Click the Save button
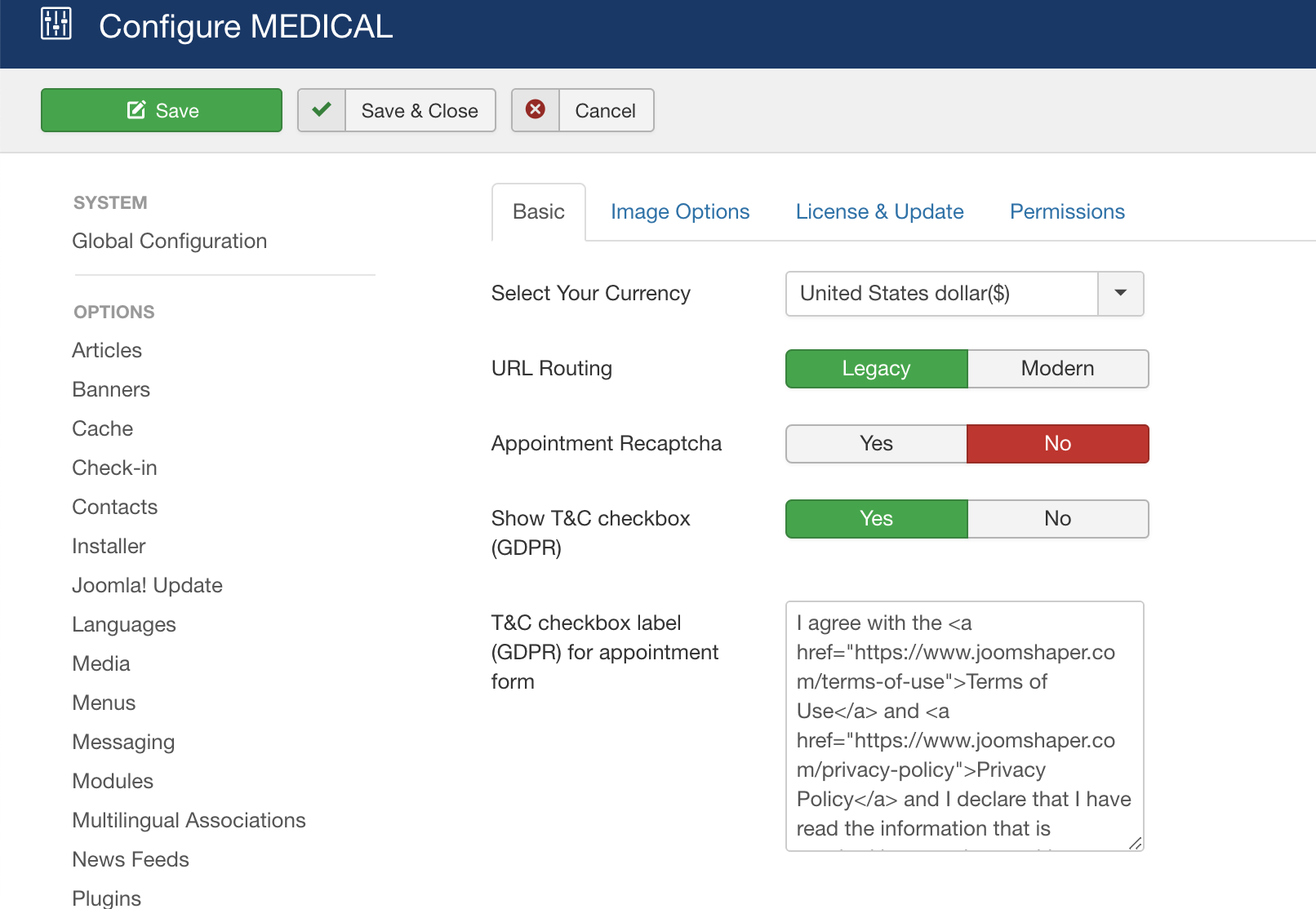Viewport: 1316px width, 909px height. (162, 110)
